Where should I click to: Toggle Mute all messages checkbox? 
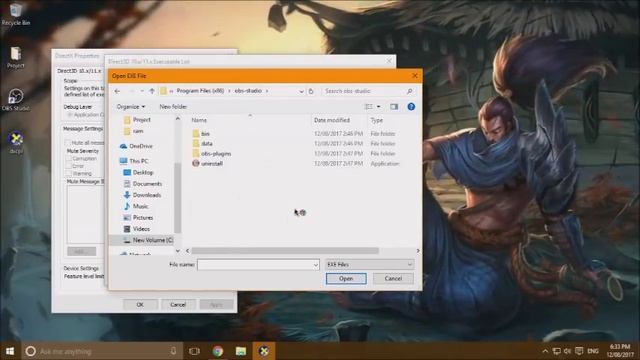pyautogui.click(x=68, y=142)
